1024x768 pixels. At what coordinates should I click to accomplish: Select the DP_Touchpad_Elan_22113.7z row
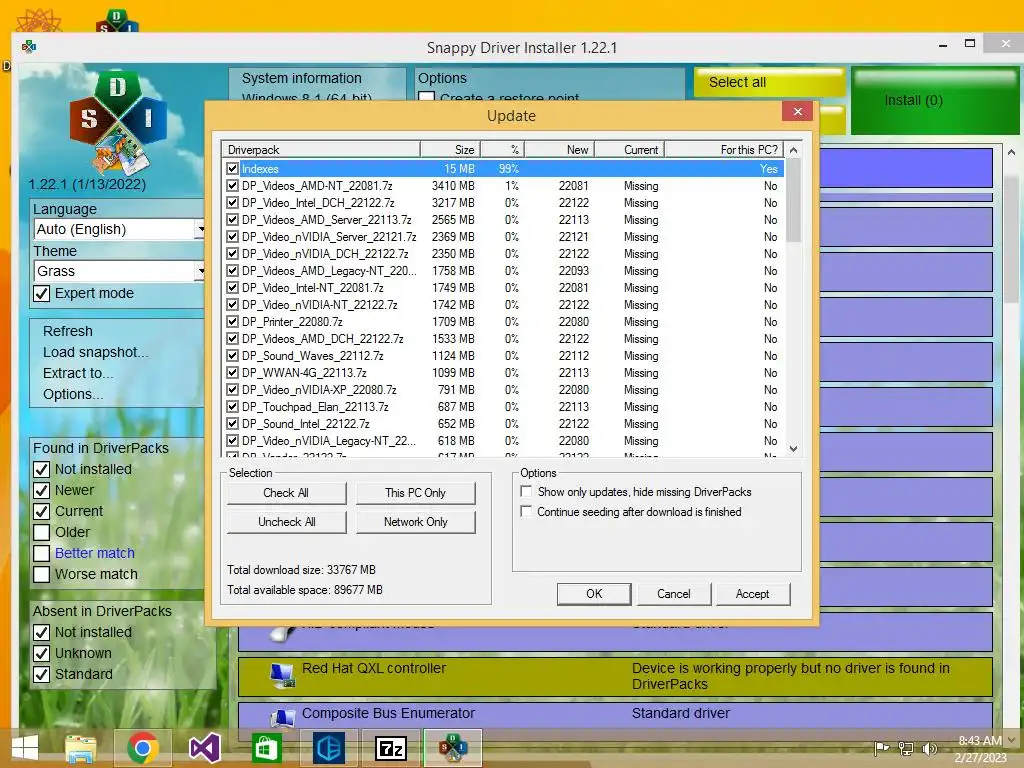click(503, 406)
